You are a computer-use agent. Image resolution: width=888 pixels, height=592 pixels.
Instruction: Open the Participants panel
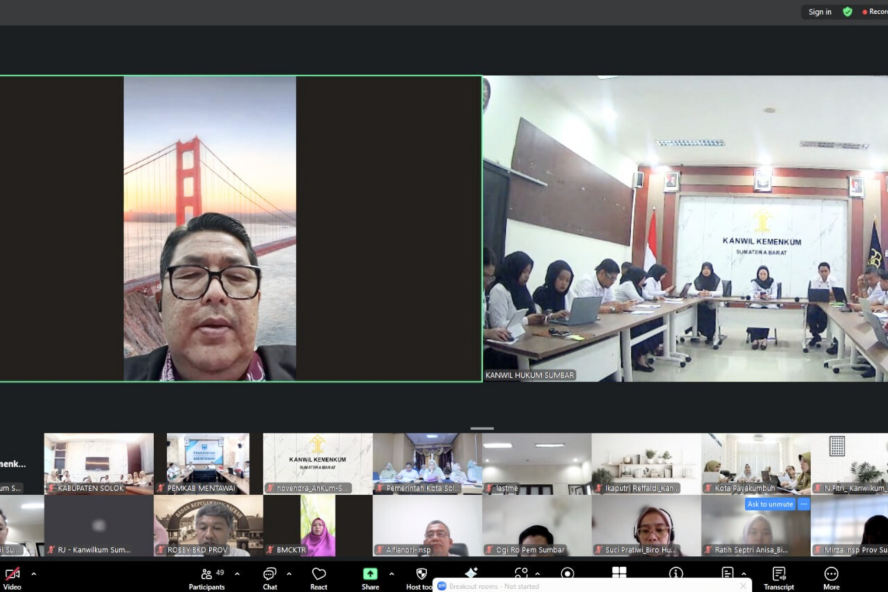point(207,575)
